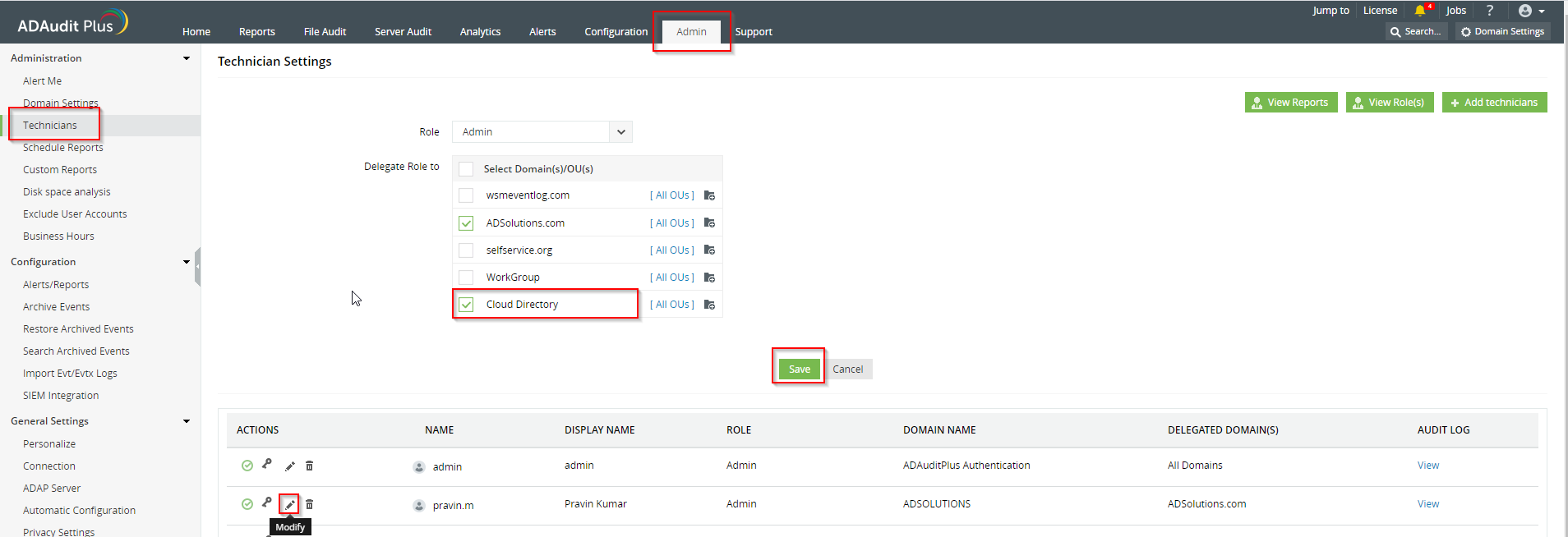This screenshot has width=1568, height=537.
Task: Collapse the Administration sidebar section
Action: point(187,58)
